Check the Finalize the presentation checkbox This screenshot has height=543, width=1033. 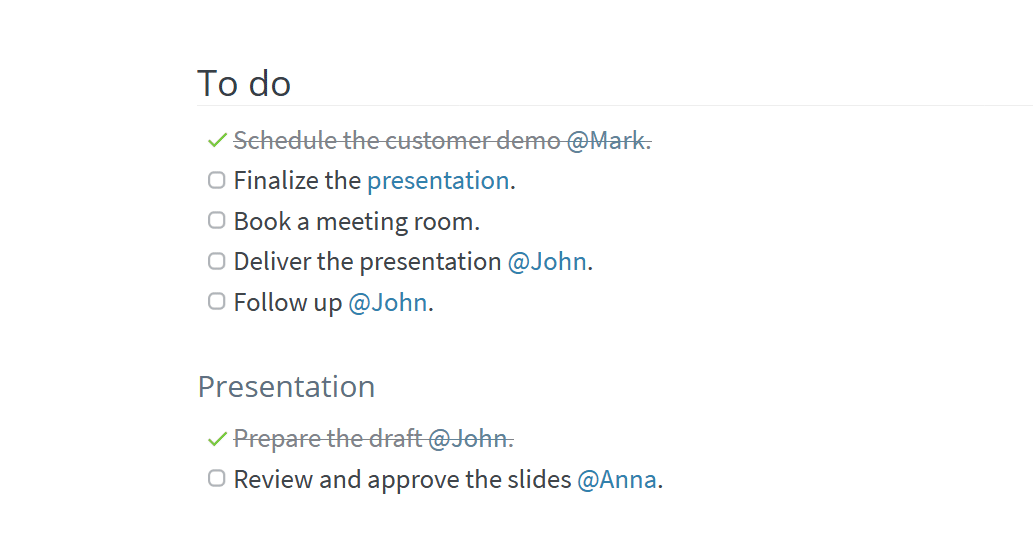coord(217,180)
